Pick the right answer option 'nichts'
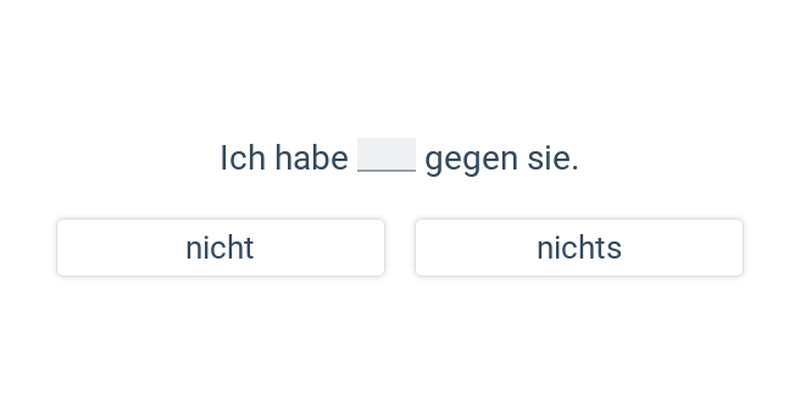 click(x=579, y=247)
